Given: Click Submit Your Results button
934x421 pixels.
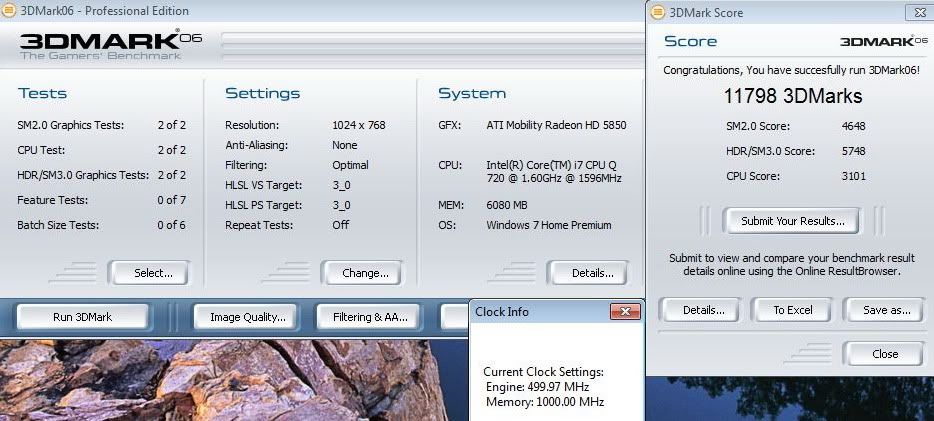Looking at the screenshot, I should [x=792, y=221].
